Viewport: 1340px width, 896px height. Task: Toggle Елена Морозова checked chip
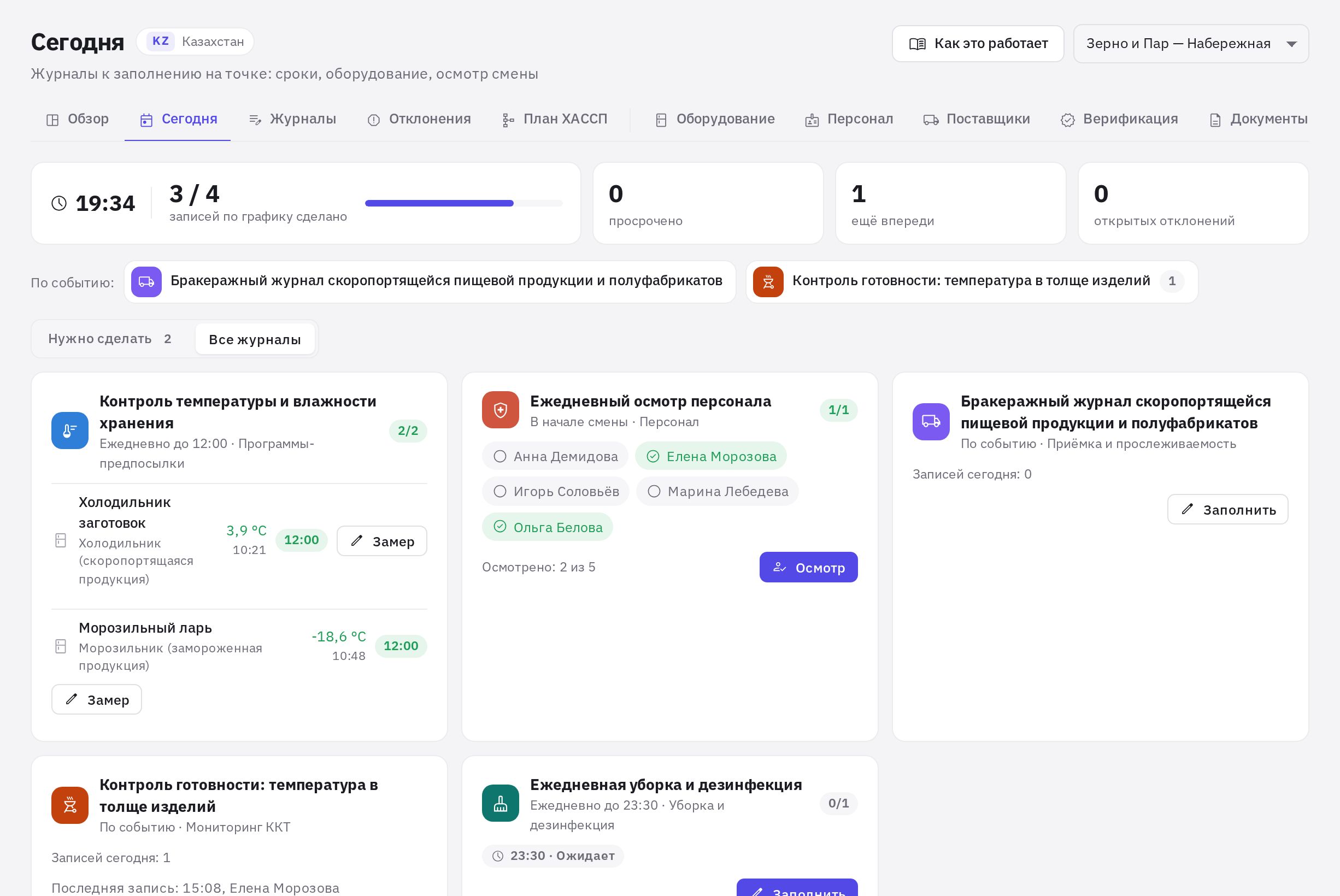pos(711,456)
